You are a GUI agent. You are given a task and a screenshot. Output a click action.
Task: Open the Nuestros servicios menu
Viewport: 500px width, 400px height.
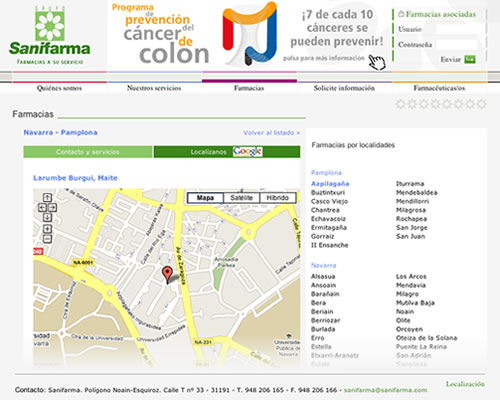154,88
